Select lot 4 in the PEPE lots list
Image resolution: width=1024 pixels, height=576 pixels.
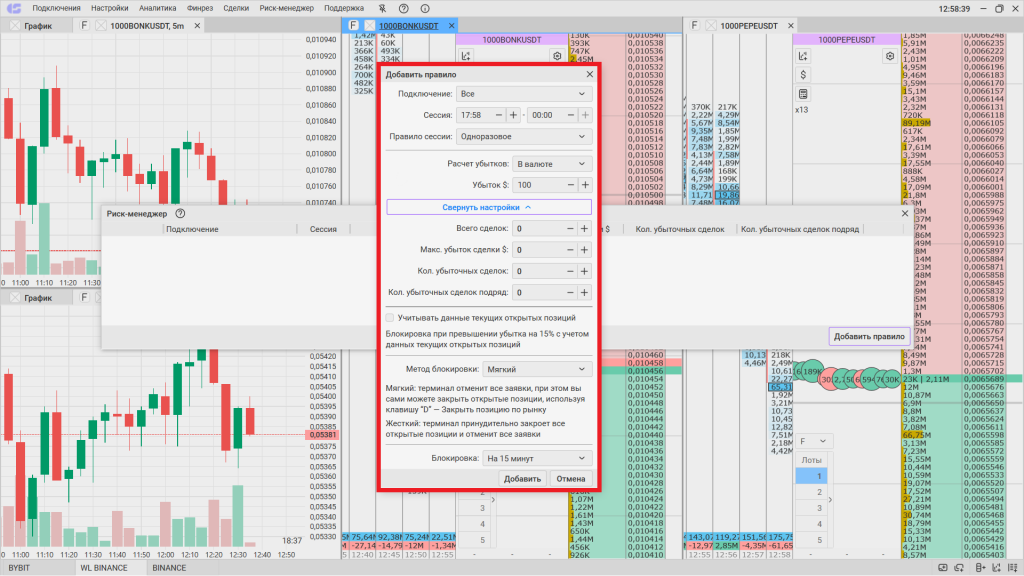(x=812, y=524)
